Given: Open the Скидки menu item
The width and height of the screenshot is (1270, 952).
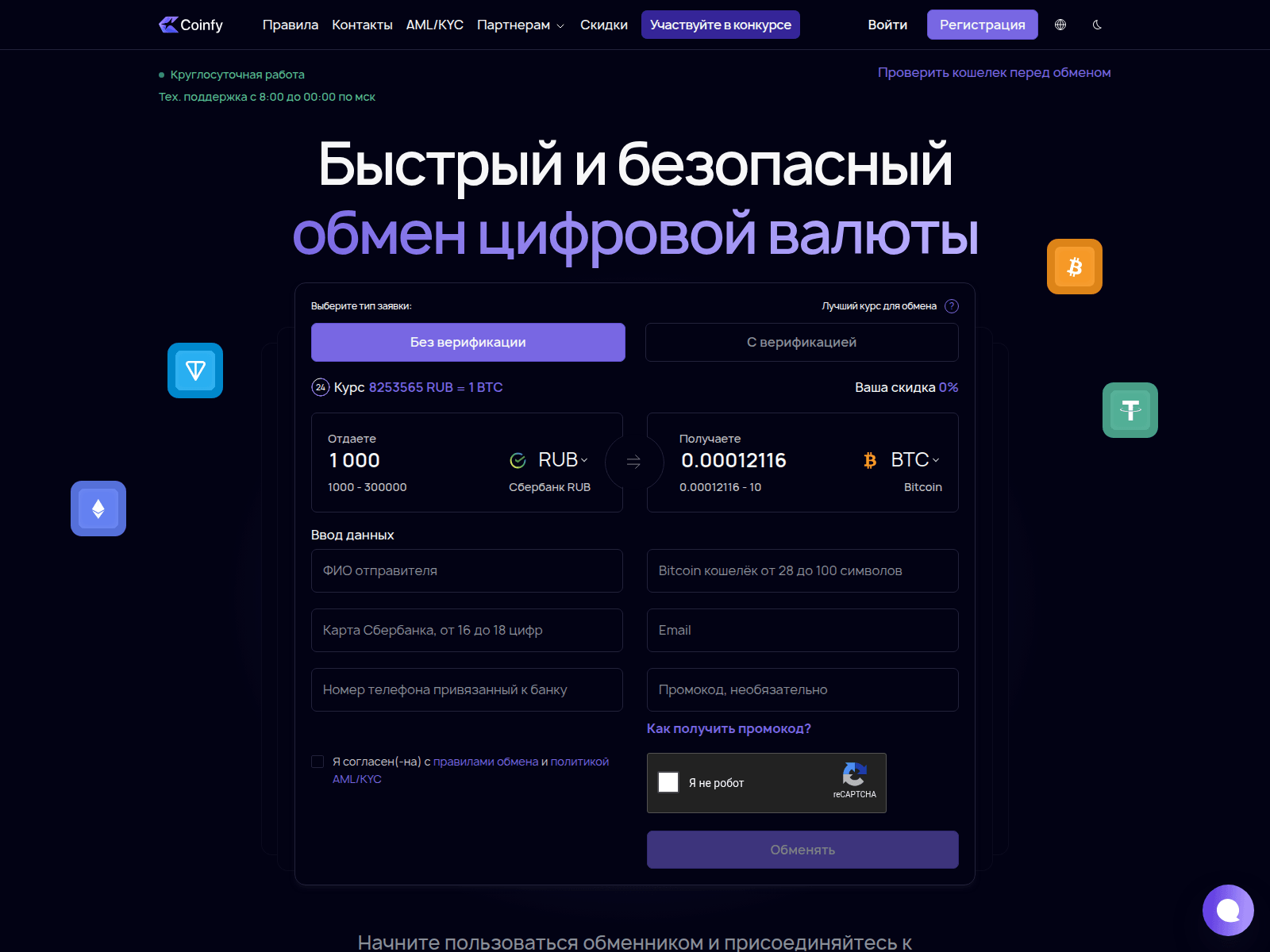Looking at the screenshot, I should 604,25.
